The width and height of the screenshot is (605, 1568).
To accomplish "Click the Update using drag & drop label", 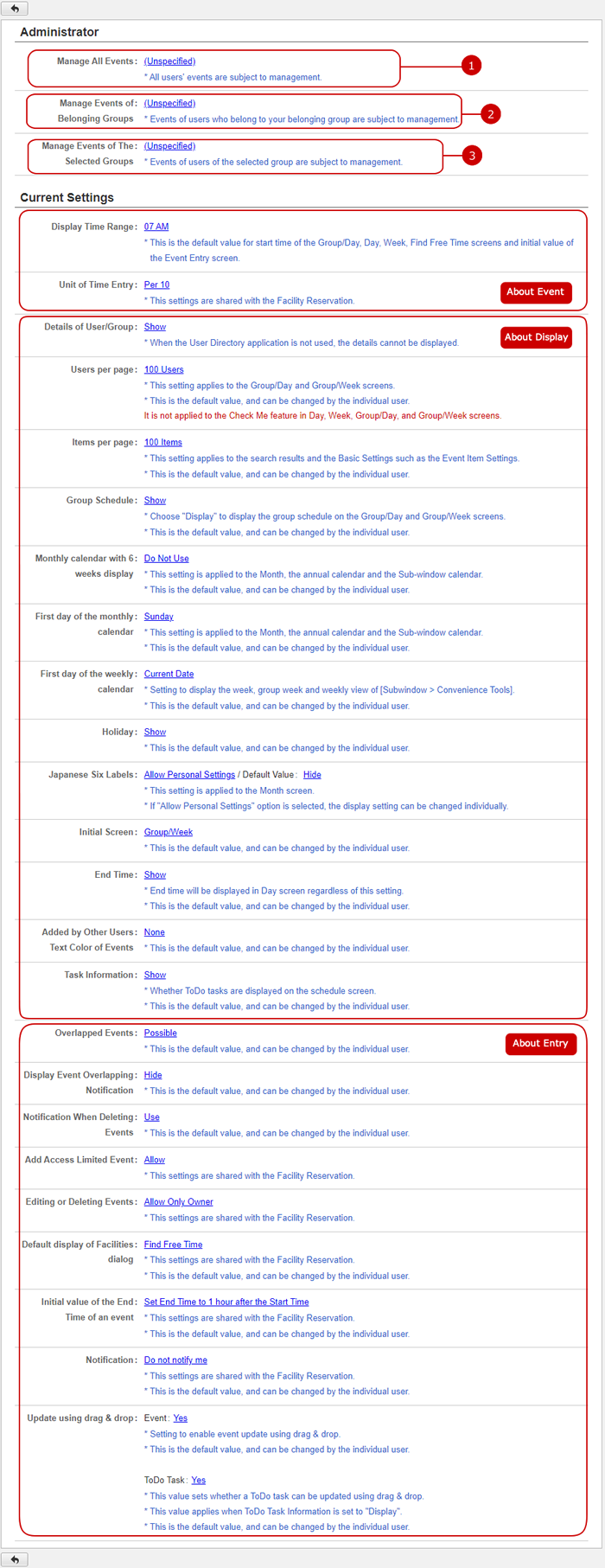I will [x=82, y=1418].
